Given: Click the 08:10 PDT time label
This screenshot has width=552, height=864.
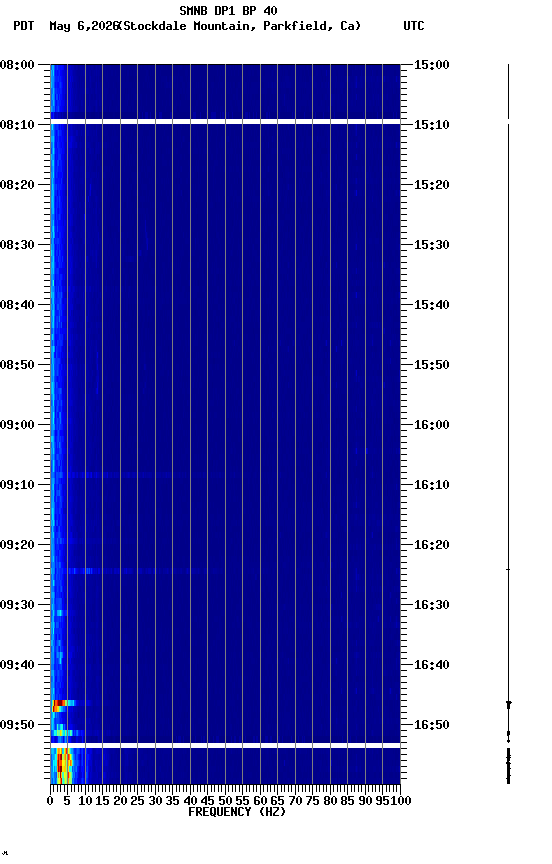Looking at the screenshot, I should (17, 125).
